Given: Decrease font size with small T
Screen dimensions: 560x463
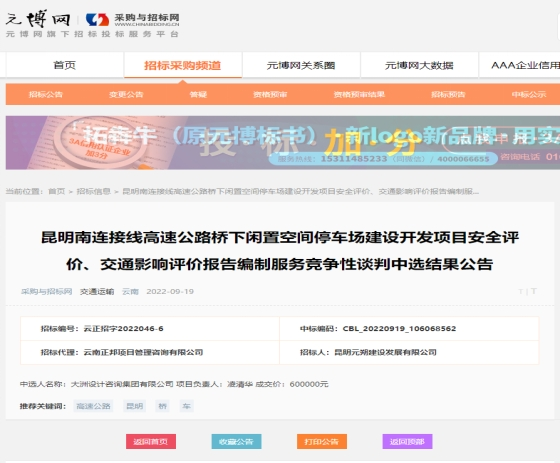Looking at the screenshot, I should point(520,292).
